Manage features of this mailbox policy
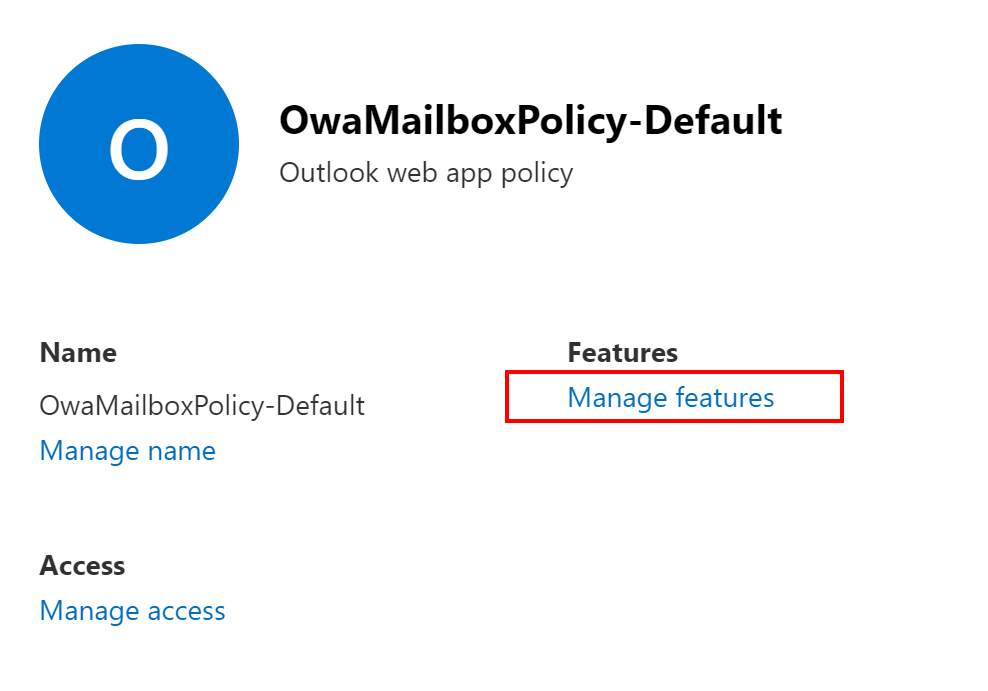The image size is (988, 691). coord(670,398)
